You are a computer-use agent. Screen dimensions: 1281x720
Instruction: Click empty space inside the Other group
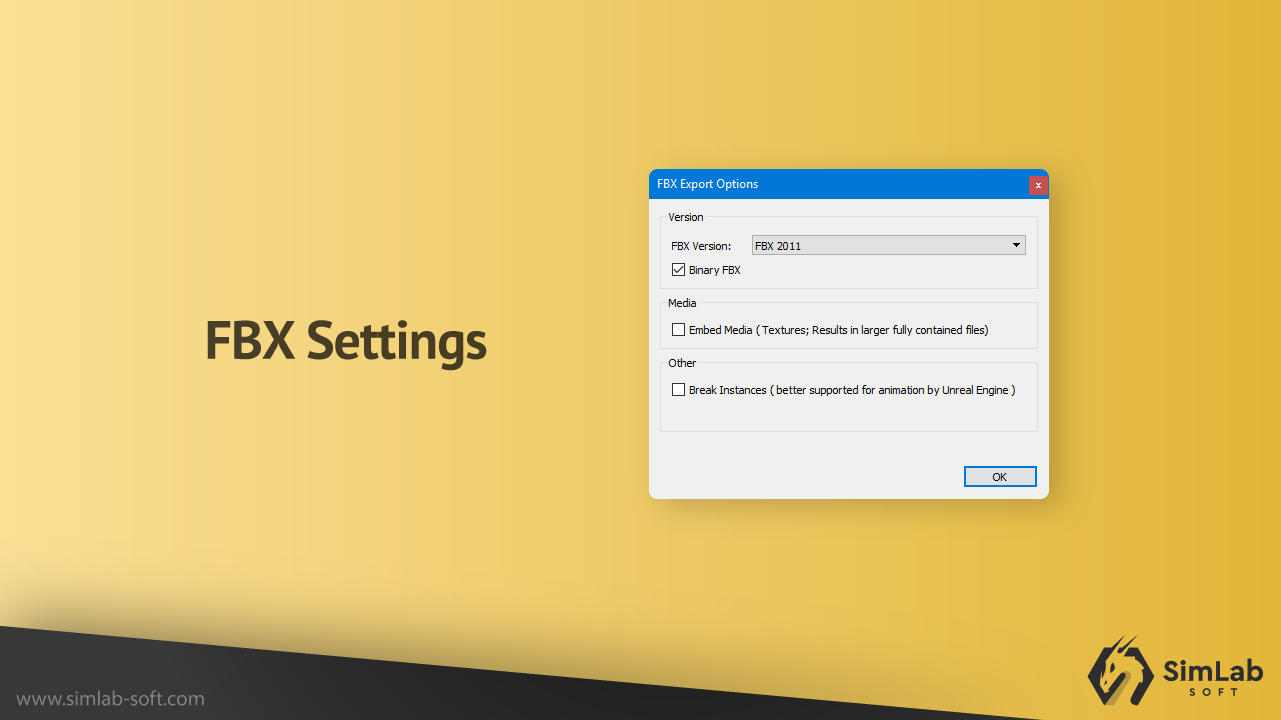pyautogui.click(x=850, y=415)
